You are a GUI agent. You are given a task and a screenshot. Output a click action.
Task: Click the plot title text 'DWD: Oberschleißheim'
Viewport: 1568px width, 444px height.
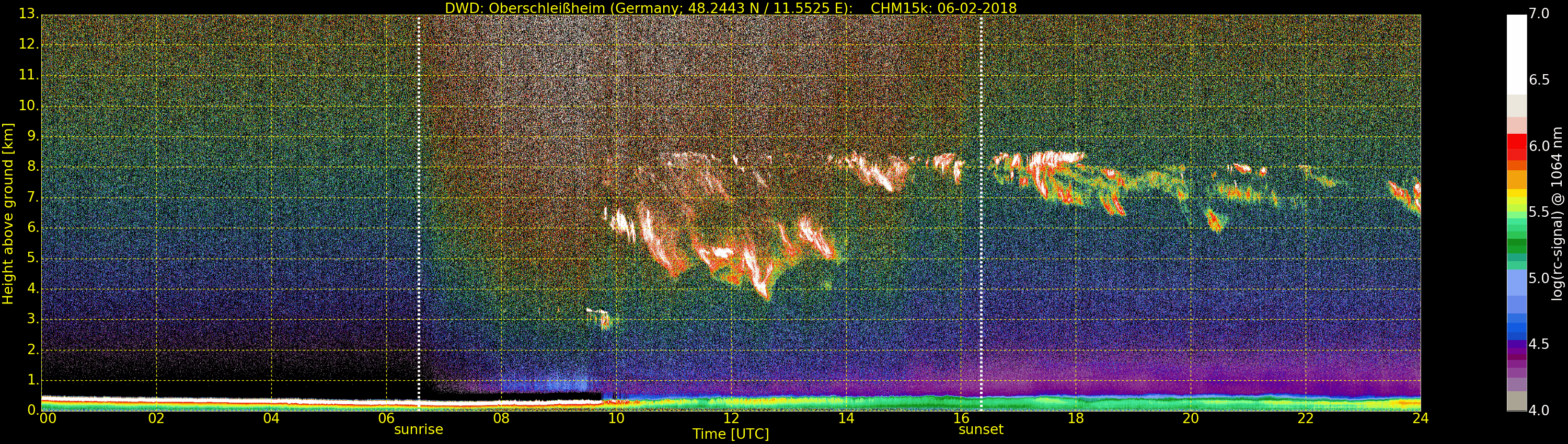[525, 8]
